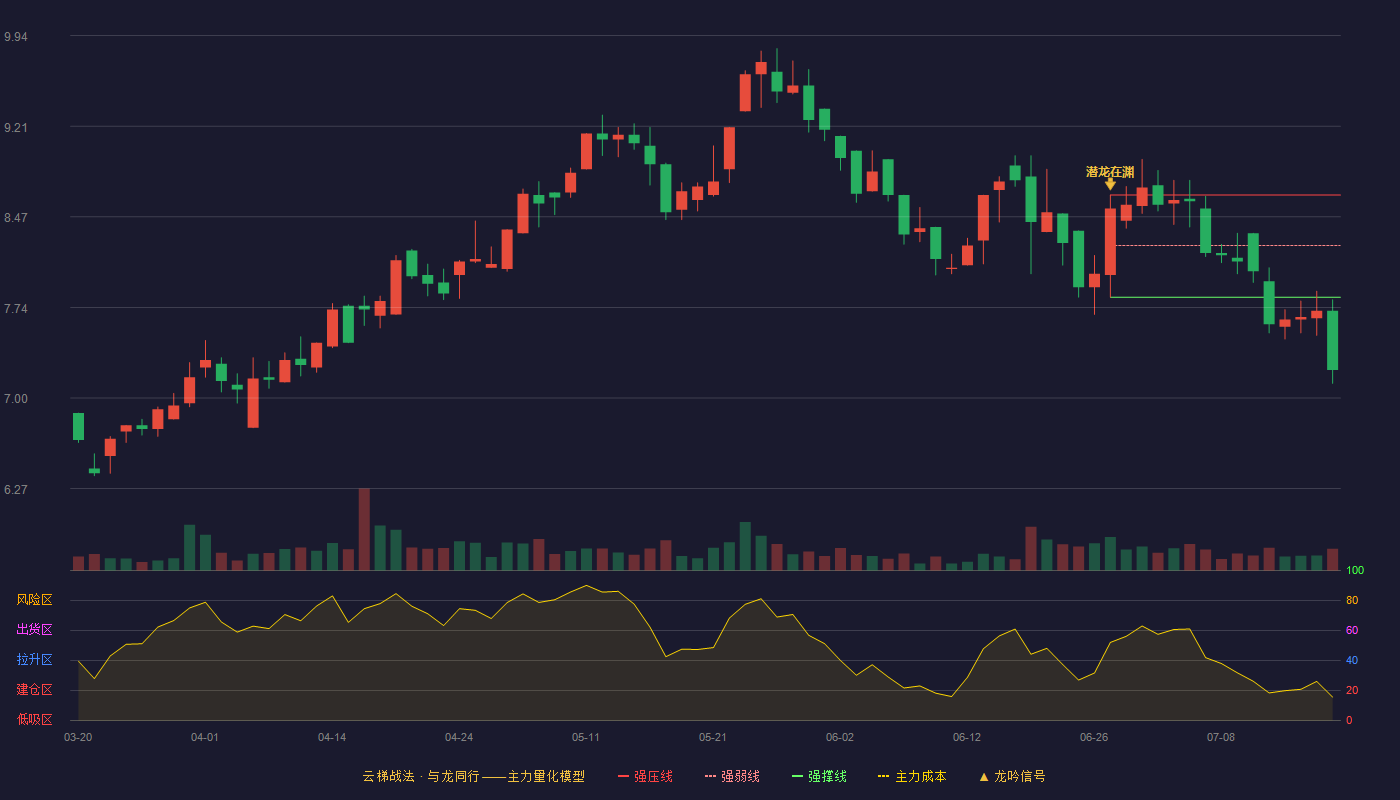
Task: Toggle the 强压线 legend item
Action: (645, 776)
